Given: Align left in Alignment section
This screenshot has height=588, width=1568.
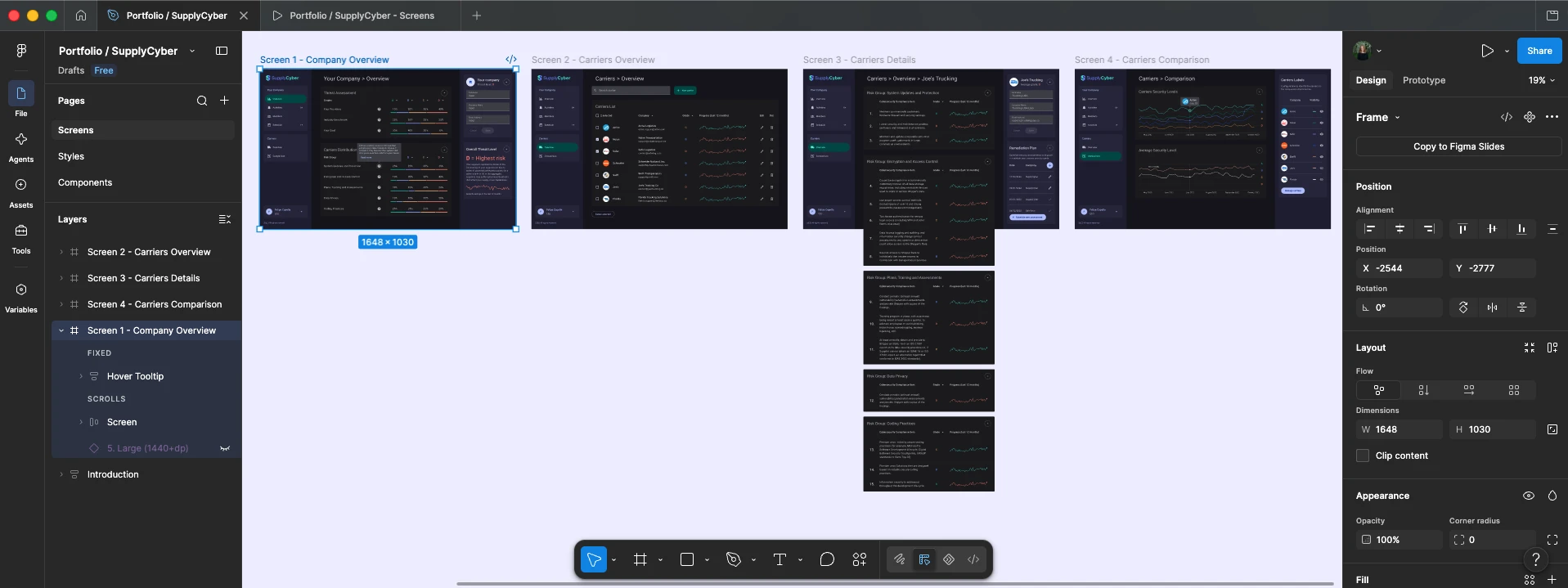Looking at the screenshot, I should 1370,229.
